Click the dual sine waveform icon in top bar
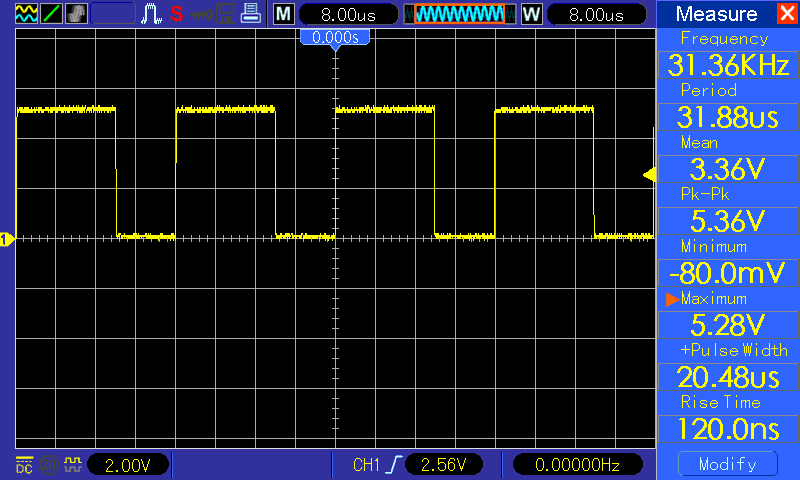800x480 pixels. pyautogui.click(x=26, y=13)
